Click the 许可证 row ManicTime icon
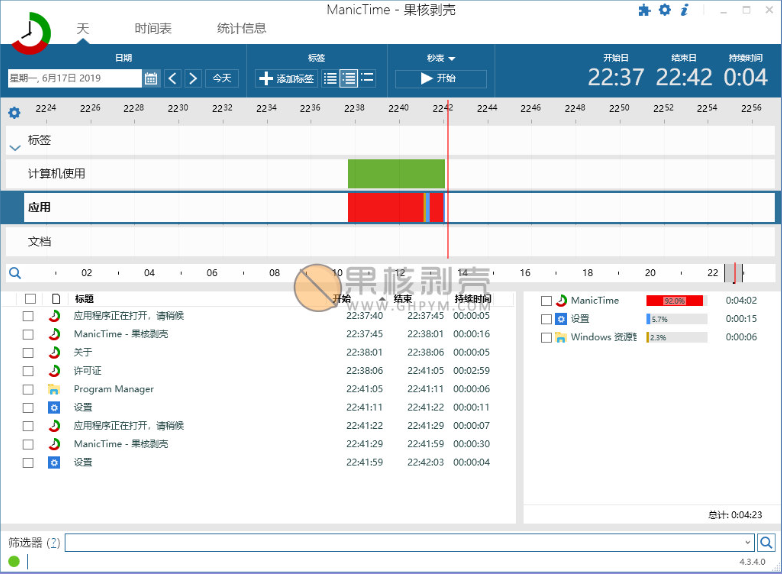This screenshot has height=574, width=782. coord(54,371)
